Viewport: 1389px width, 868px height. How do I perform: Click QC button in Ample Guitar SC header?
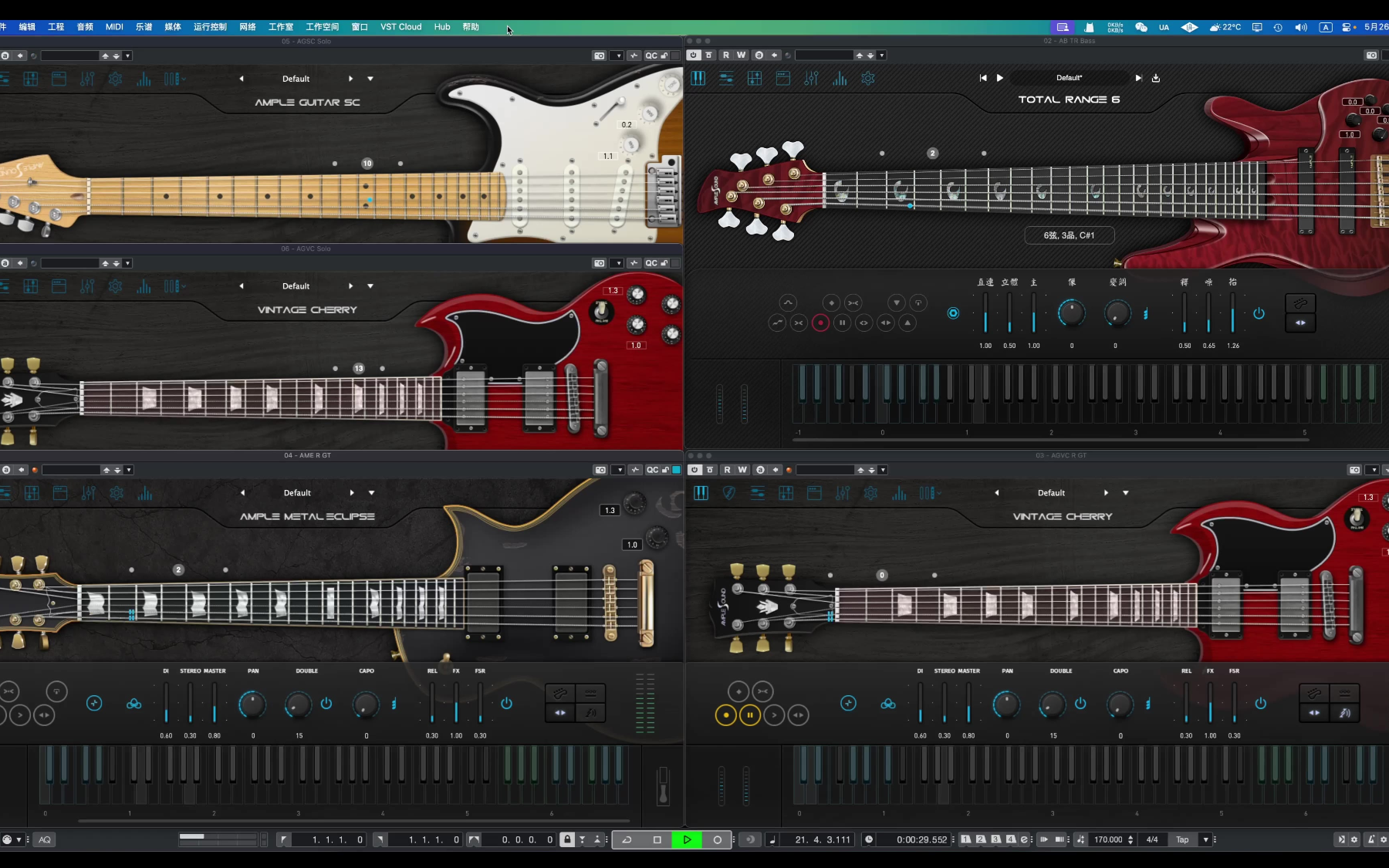(x=652, y=56)
